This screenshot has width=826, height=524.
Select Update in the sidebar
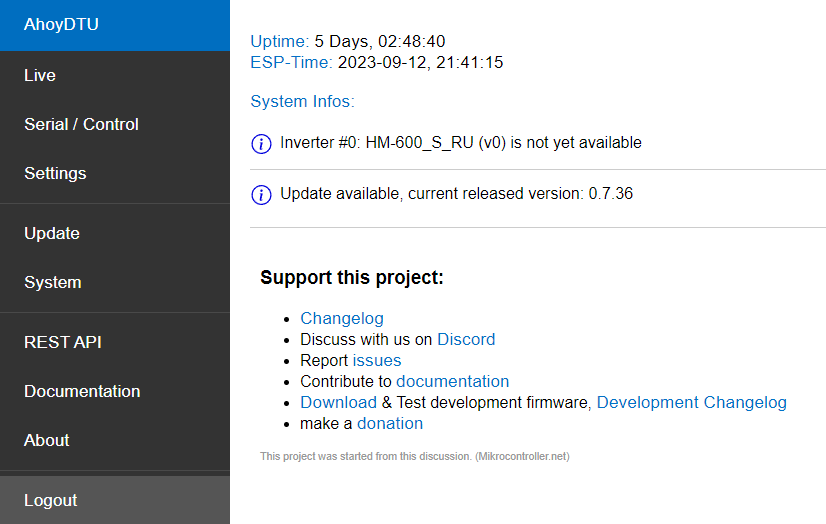point(52,233)
